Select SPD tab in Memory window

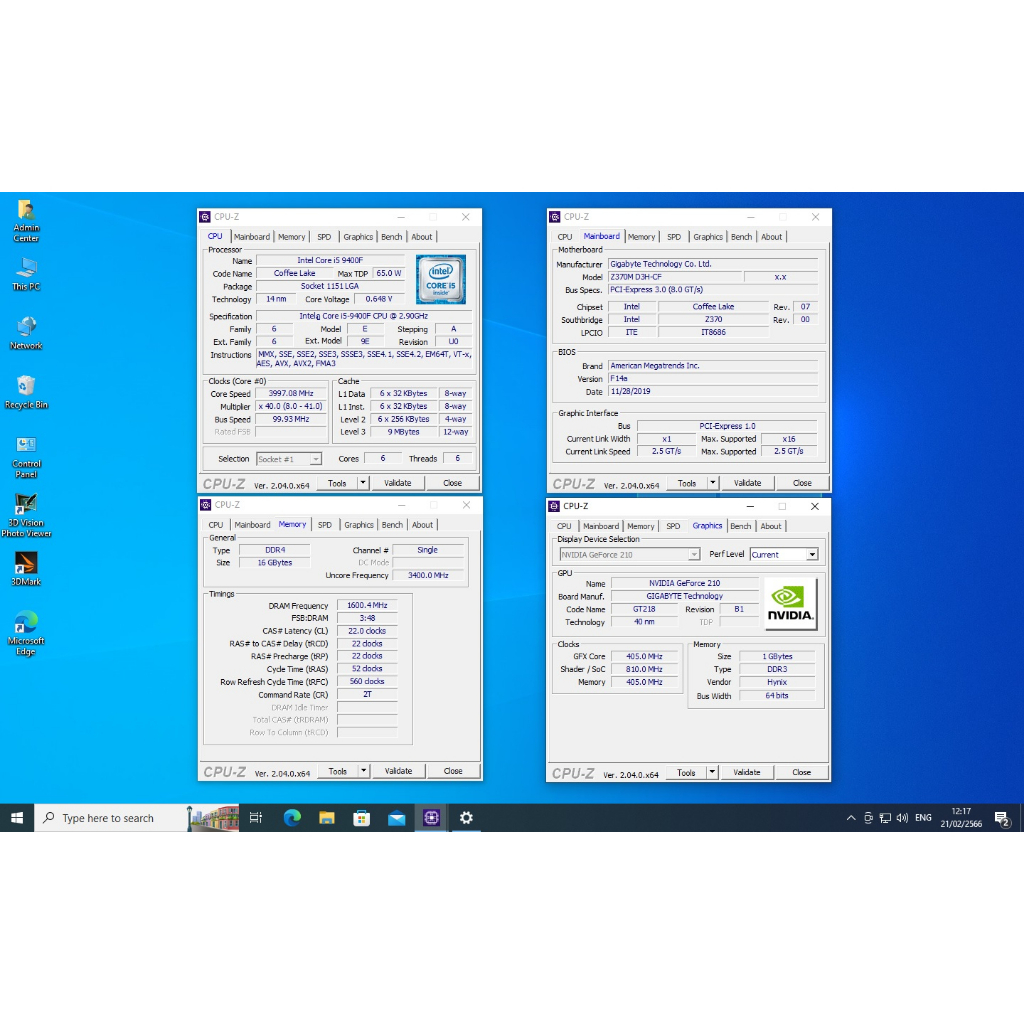pos(325,525)
